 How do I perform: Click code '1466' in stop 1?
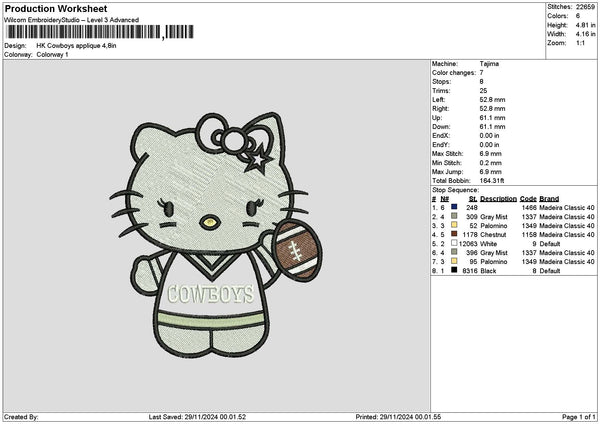click(529, 207)
